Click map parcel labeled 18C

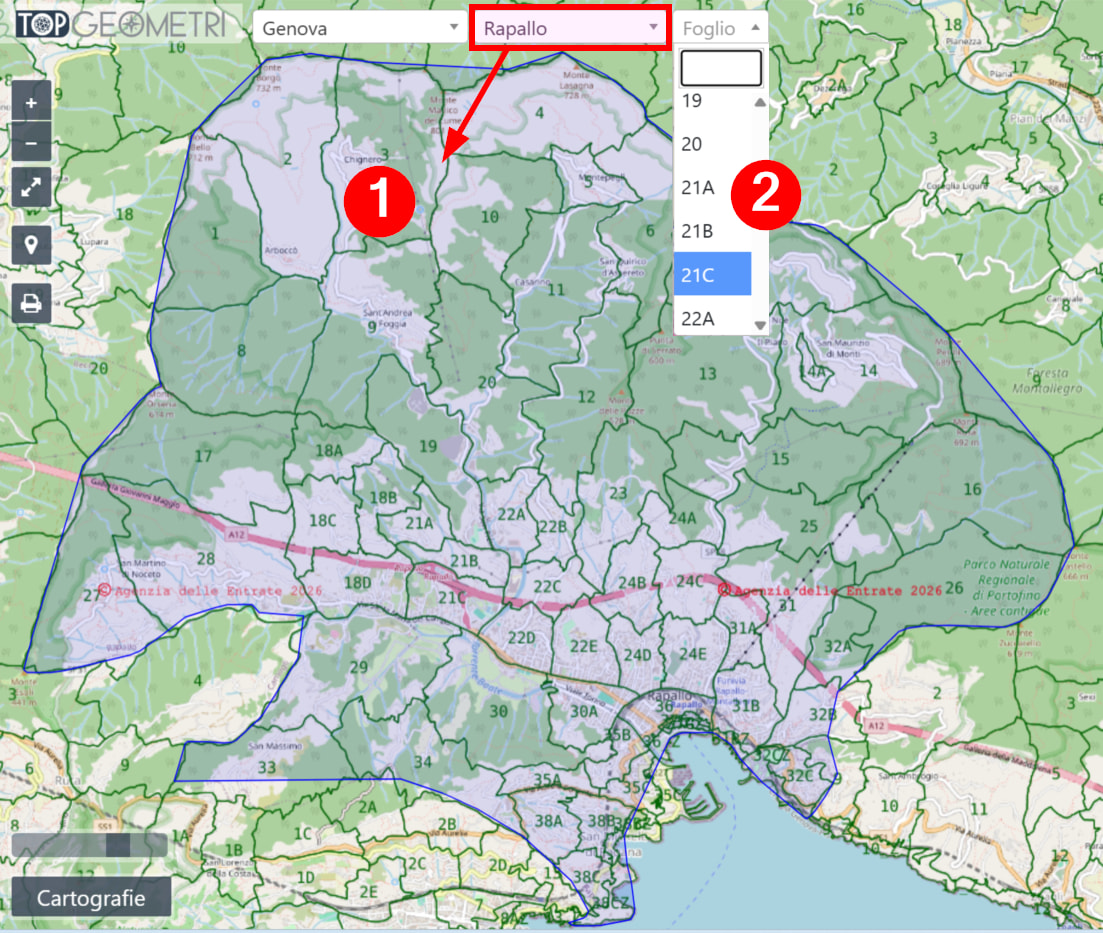click(322, 520)
